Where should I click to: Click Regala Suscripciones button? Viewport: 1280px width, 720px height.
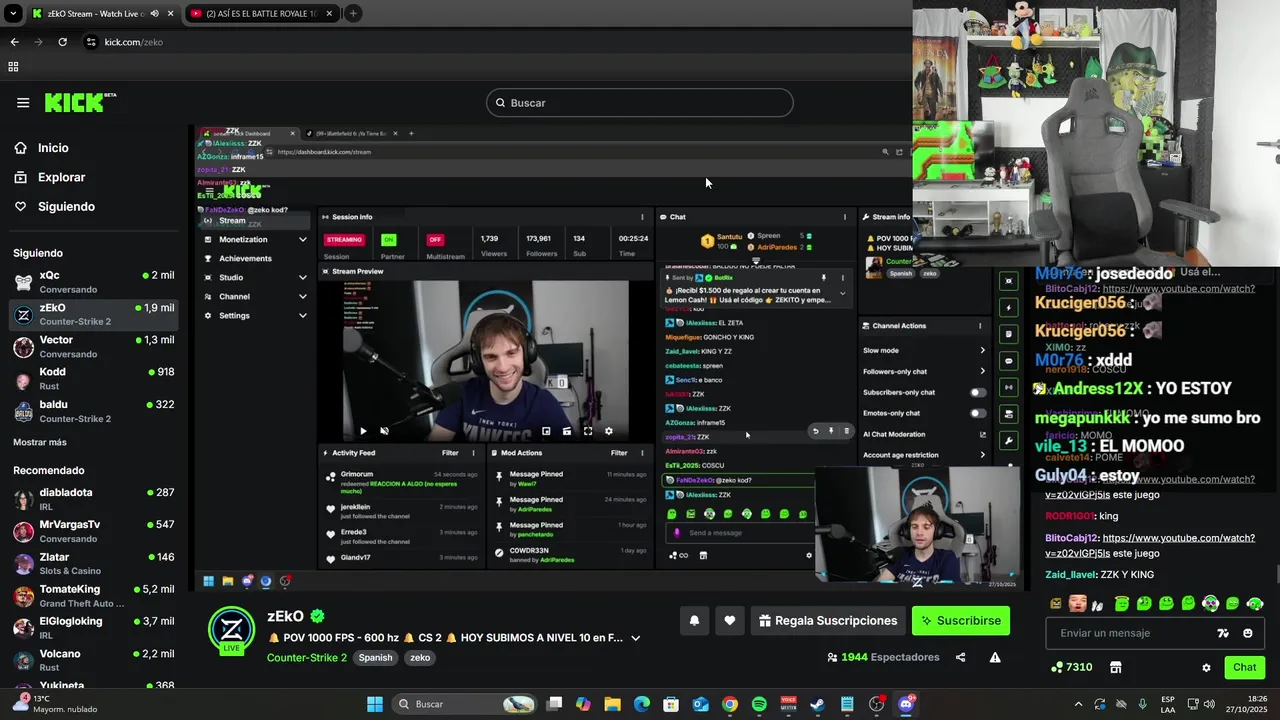pos(828,621)
